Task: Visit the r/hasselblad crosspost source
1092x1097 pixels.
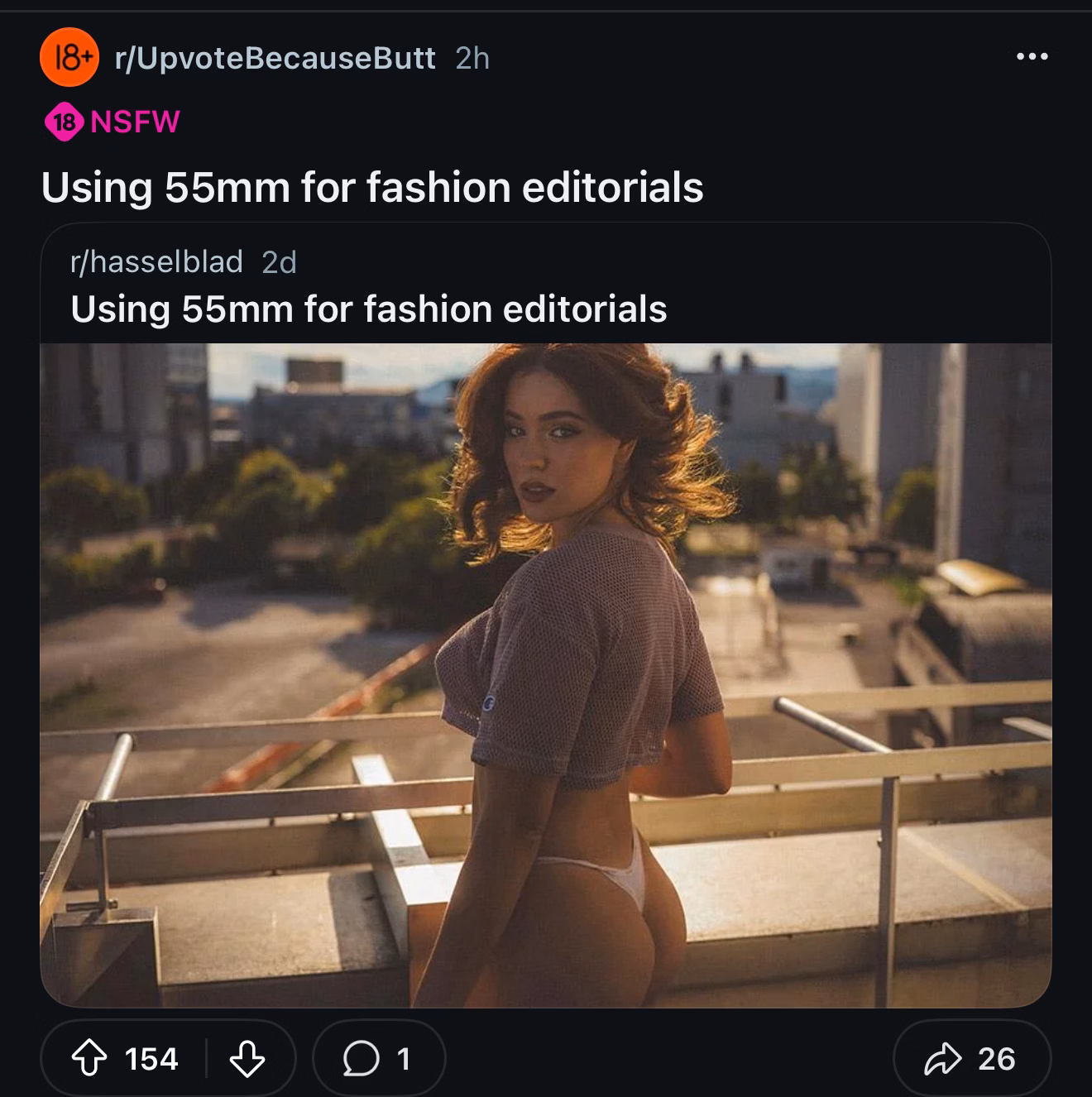Action: (157, 262)
